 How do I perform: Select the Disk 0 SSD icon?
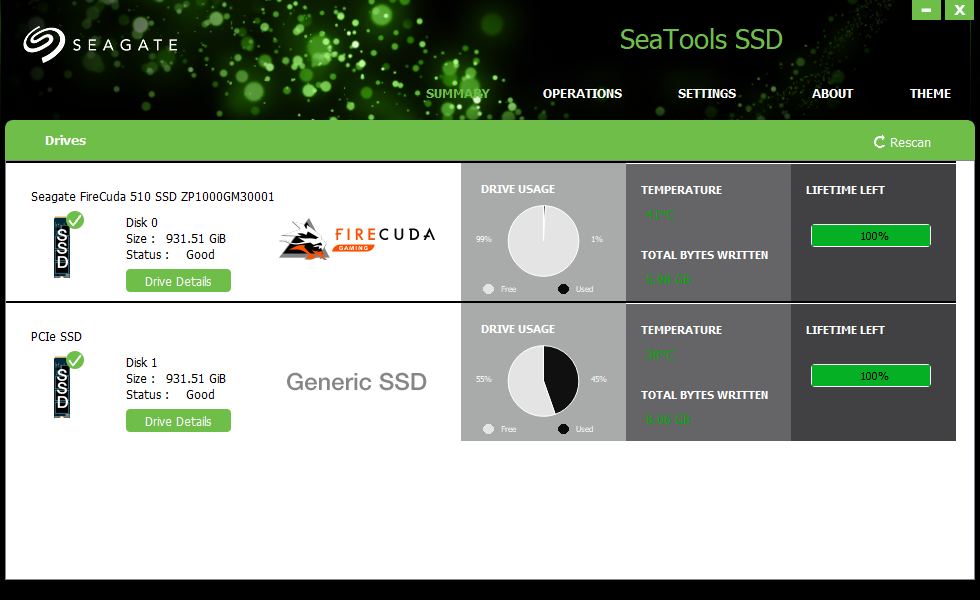[x=62, y=248]
